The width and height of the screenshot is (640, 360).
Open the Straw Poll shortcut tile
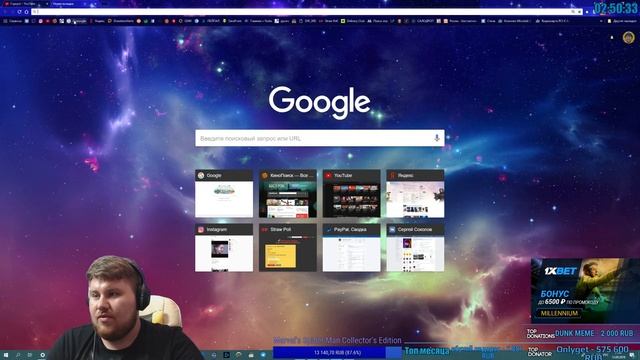pyautogui.click(x=288, y=248)
